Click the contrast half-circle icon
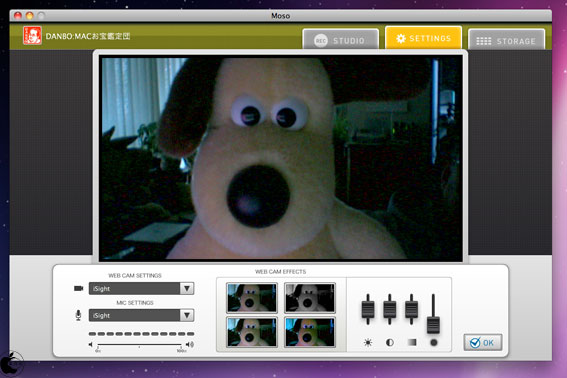The image size is (567, 378). point(389,342)
